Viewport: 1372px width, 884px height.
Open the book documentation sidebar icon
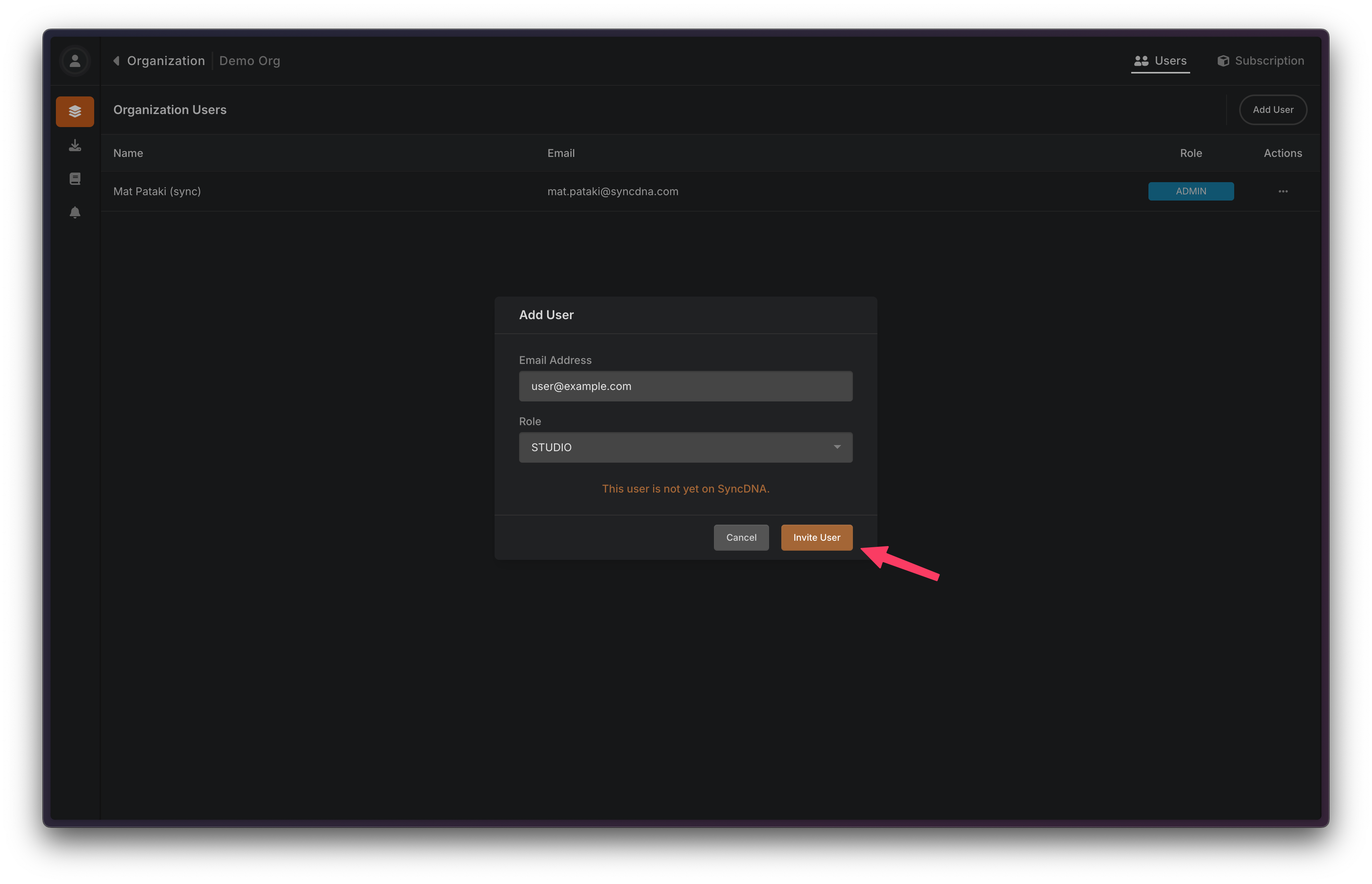click(x=75, y=178)
